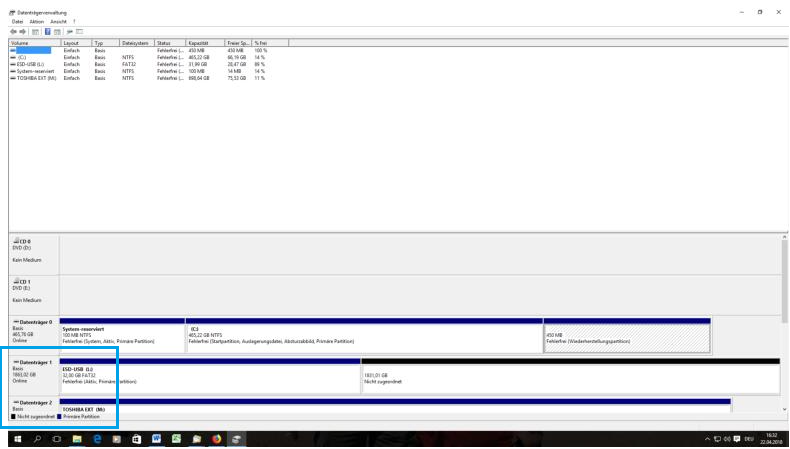The width and height of the screenshot is (790, 449).
Task: Click the second-to-last toolbar icon
Action: coord(70,31)
